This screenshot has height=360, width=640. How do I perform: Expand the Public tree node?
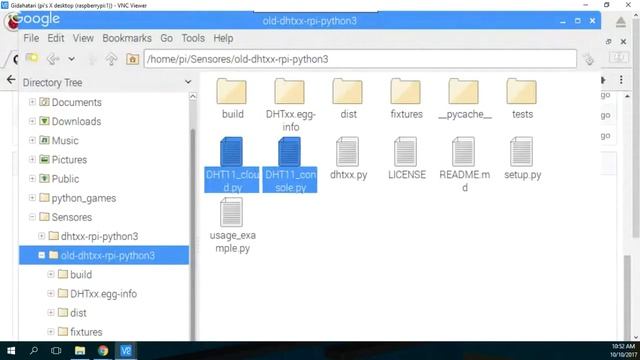tap(32, 178)
